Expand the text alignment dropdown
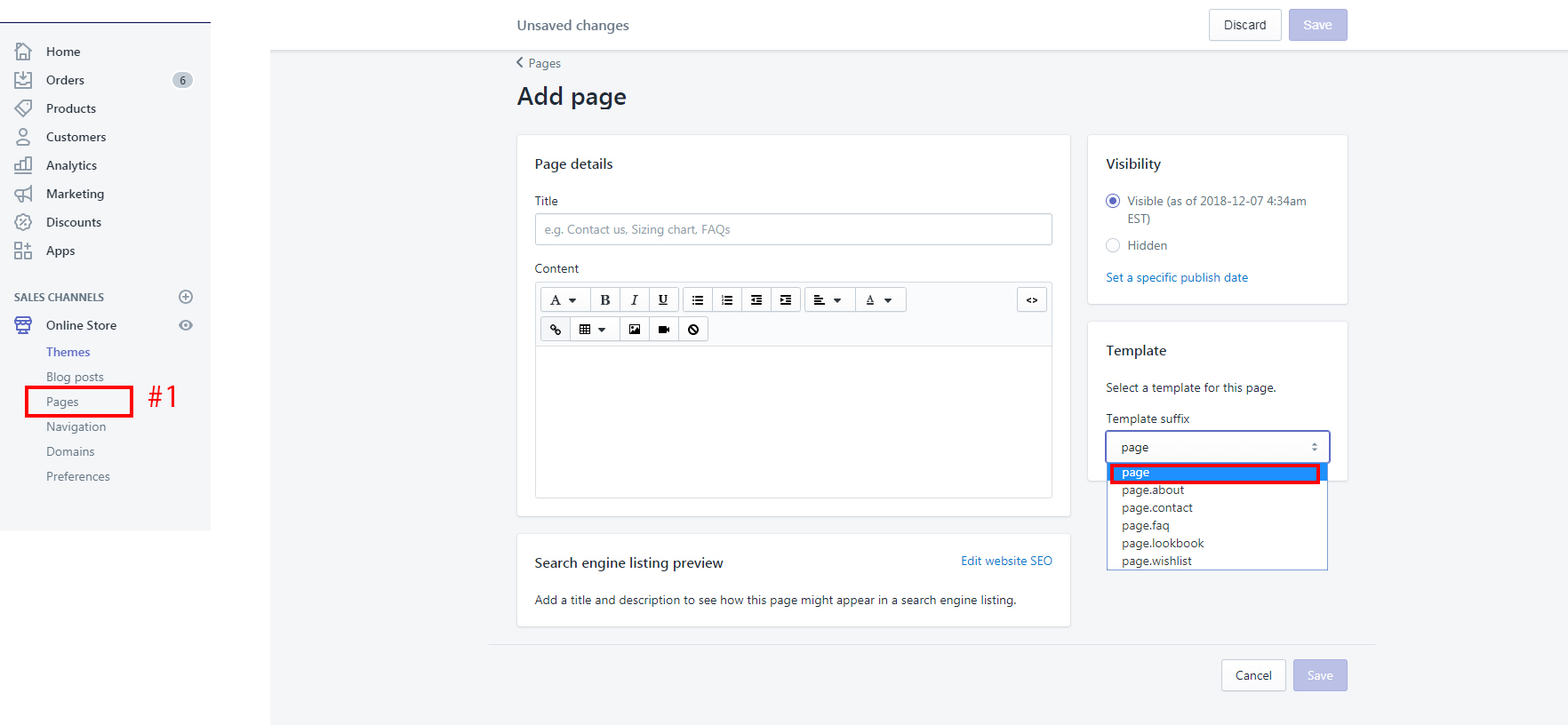The image size is (1568, 725). click(828, 300)
